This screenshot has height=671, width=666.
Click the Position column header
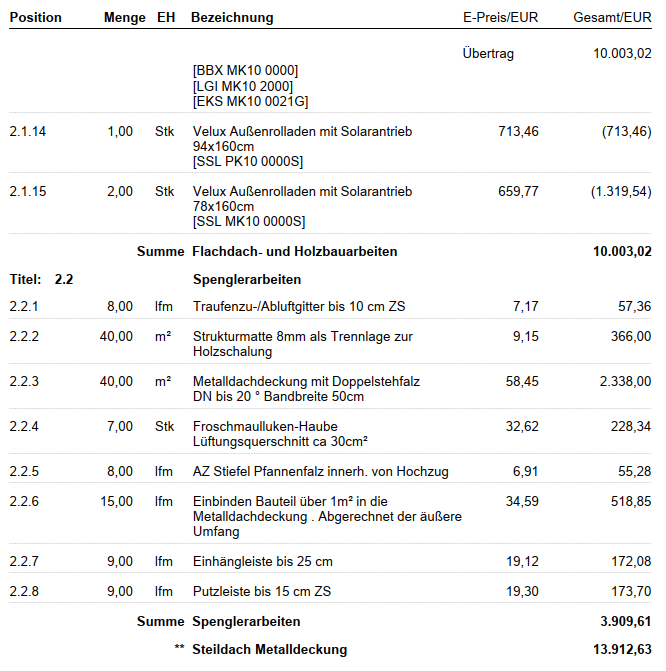coord(36,18)
